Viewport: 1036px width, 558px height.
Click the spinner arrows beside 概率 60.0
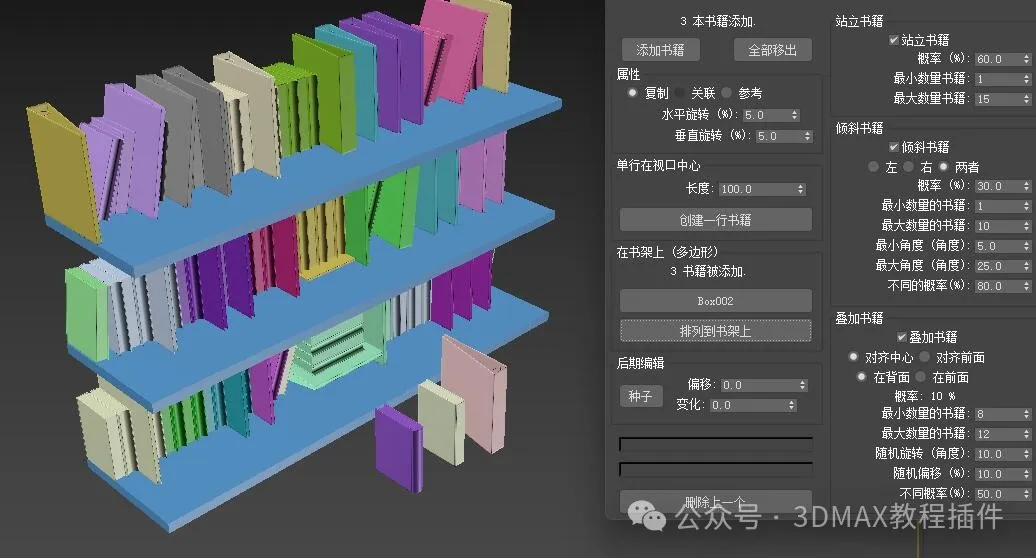click(x=1026, y=59)
